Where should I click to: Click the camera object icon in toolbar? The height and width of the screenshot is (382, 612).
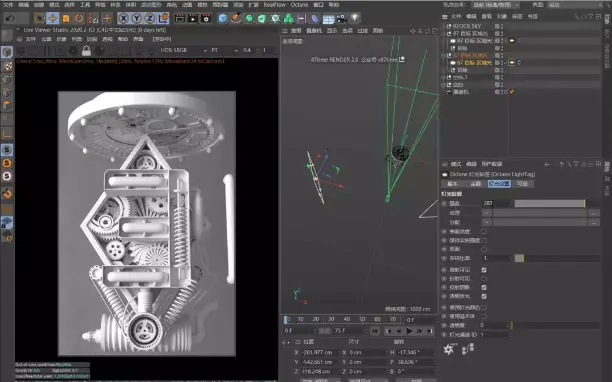tap(342, 18)
